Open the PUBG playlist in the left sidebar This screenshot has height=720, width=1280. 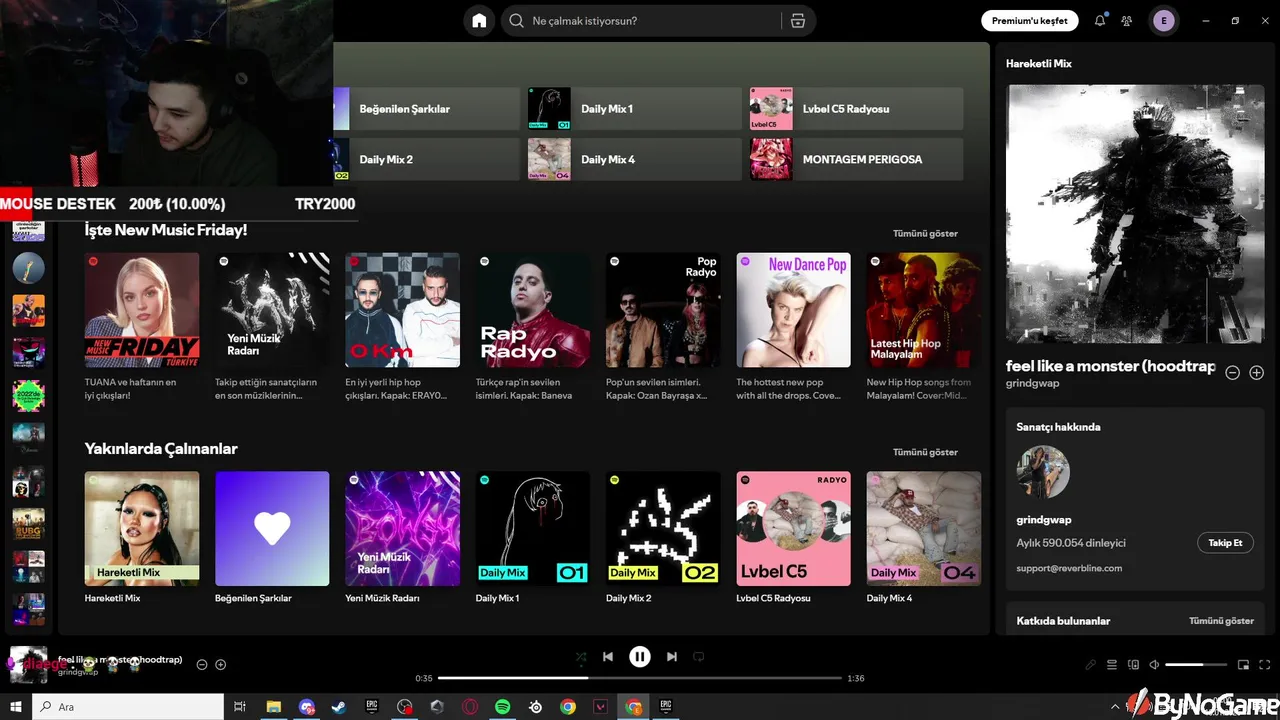(x=28, y=524)
